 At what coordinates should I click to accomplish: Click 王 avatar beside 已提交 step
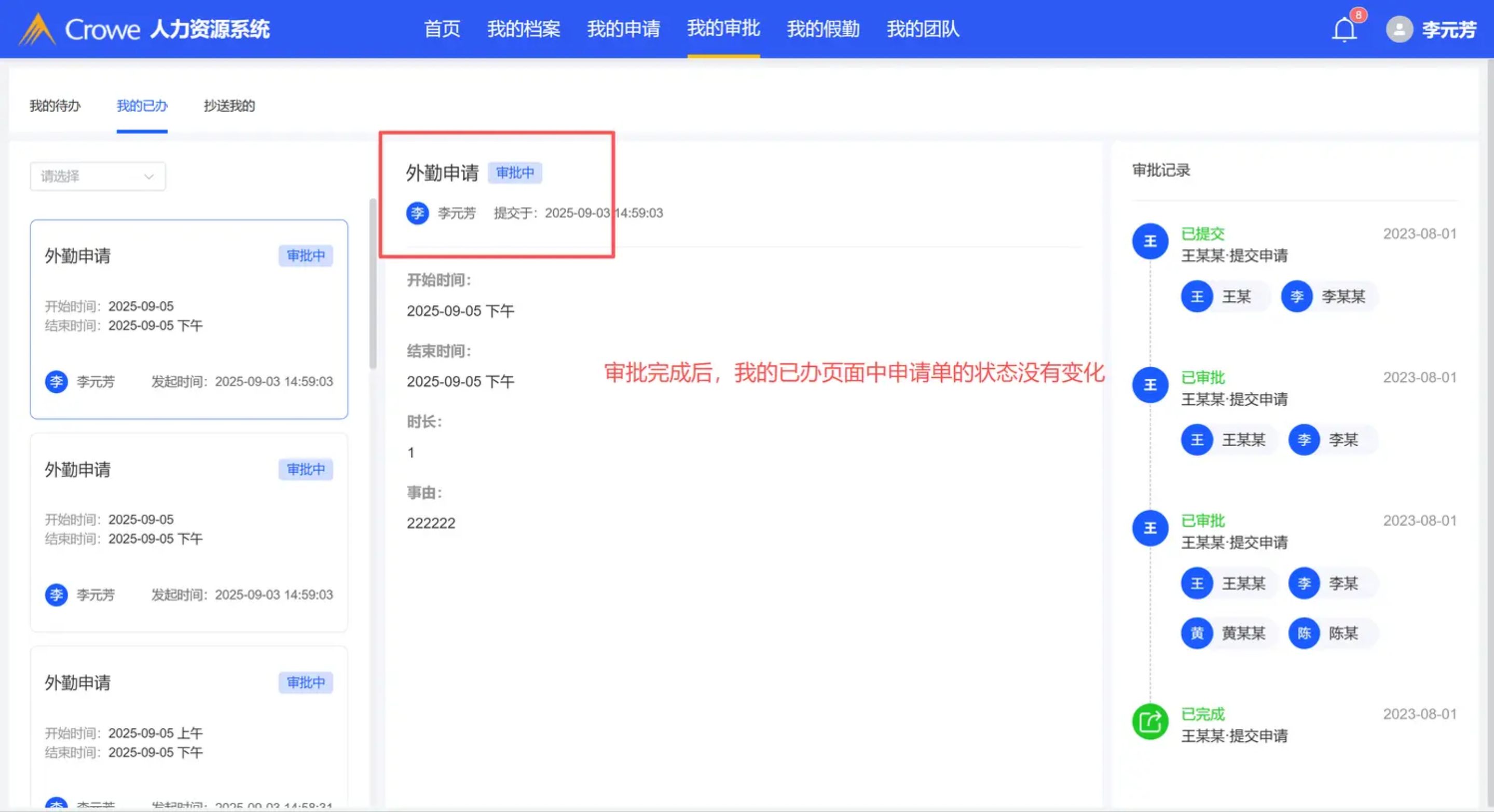[x=1149, y=241]
